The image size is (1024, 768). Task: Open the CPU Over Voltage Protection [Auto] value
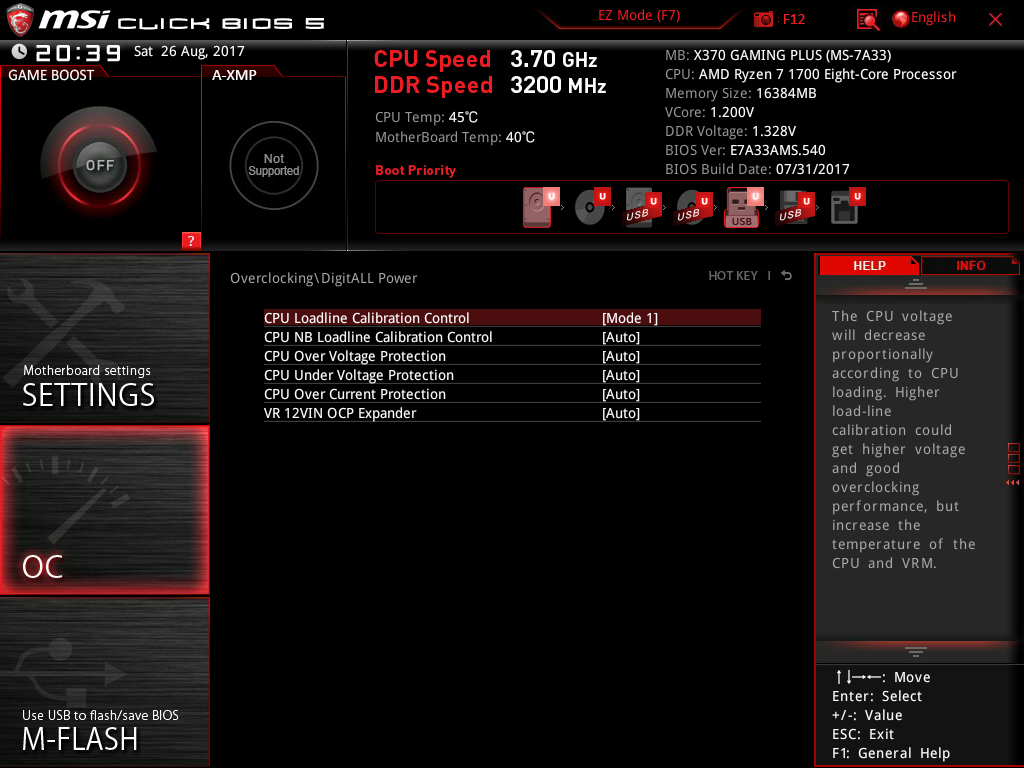pyautogui.click(x=620, y=356)
